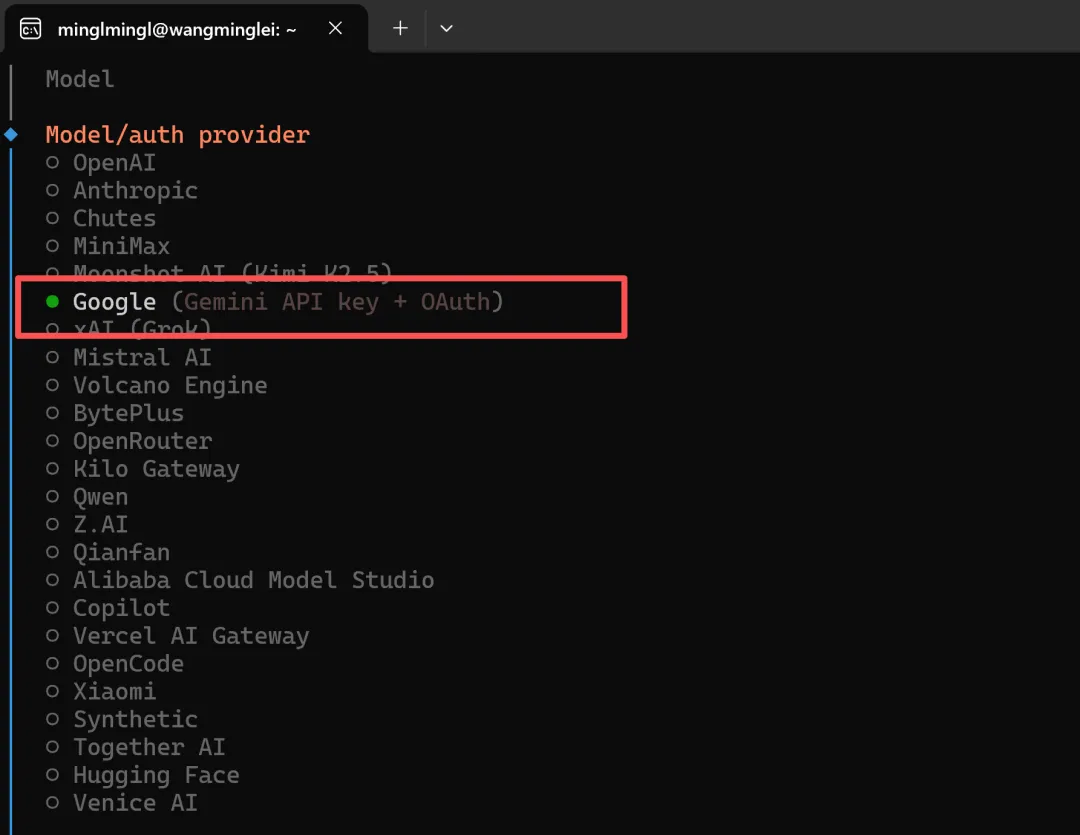The width and height of the screenshot is (1080, 835).
Task: Select the OpenRouter provider
Action: tap(53, 441)
